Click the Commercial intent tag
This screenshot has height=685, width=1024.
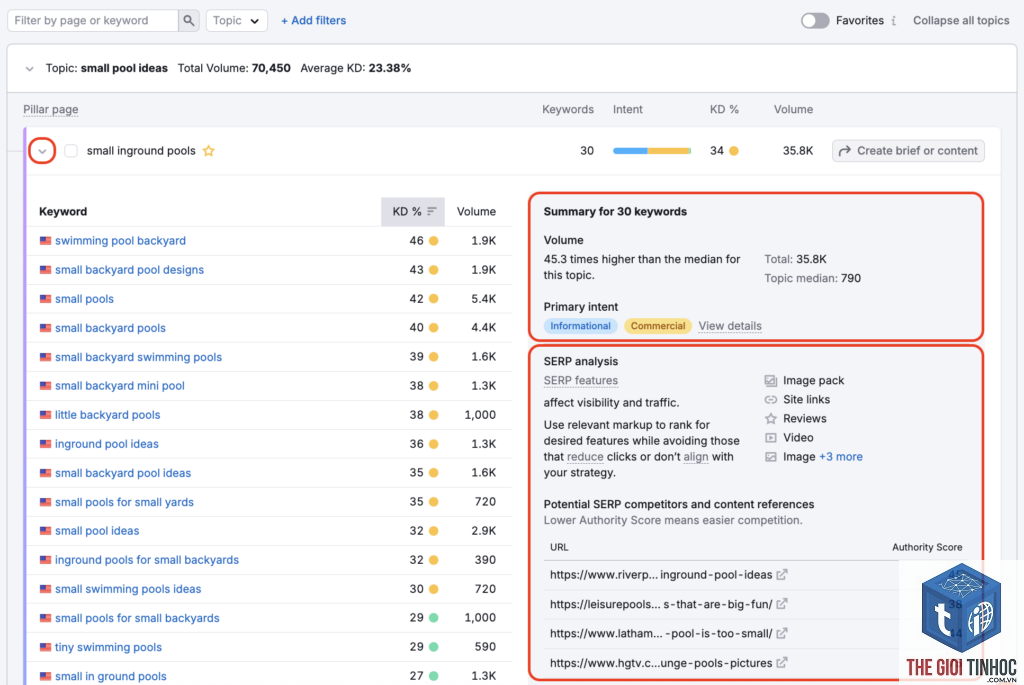[x=658, y=326]
